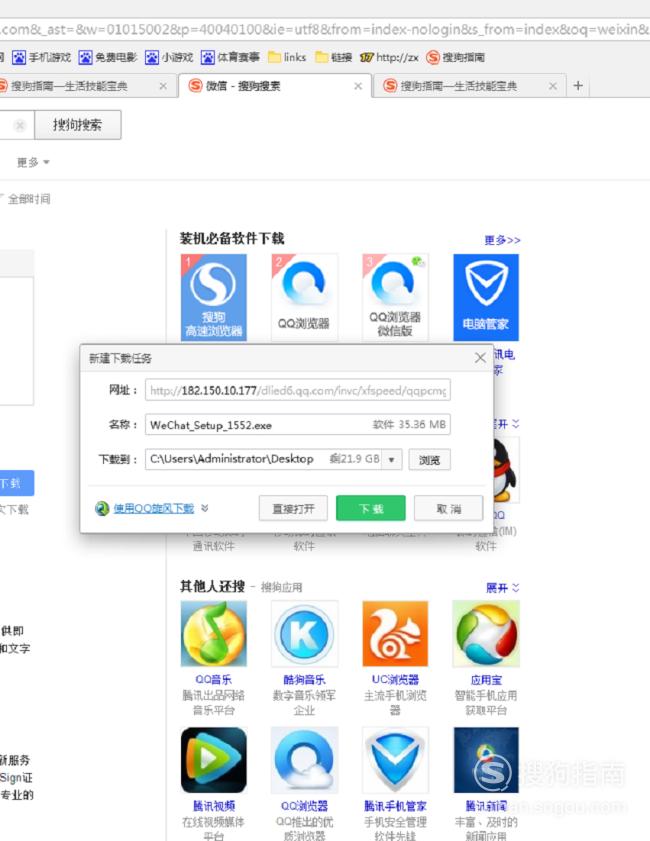Open the number 2 QQ浏览器 icon
This screenshot has height=841, width=650.
(x=304, y=297)
